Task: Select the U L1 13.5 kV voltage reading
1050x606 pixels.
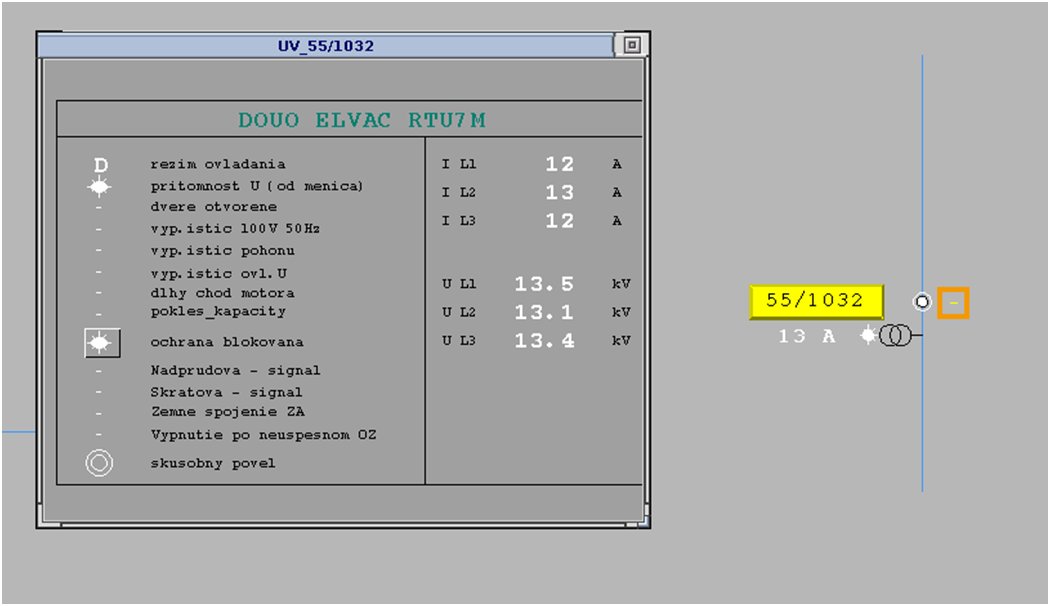Action: coord(544,285)
